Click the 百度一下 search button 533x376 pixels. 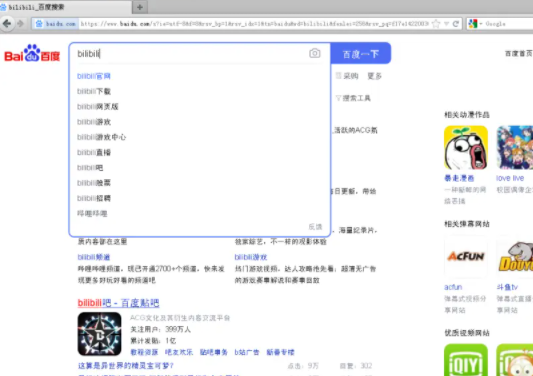tap(360, 54)
